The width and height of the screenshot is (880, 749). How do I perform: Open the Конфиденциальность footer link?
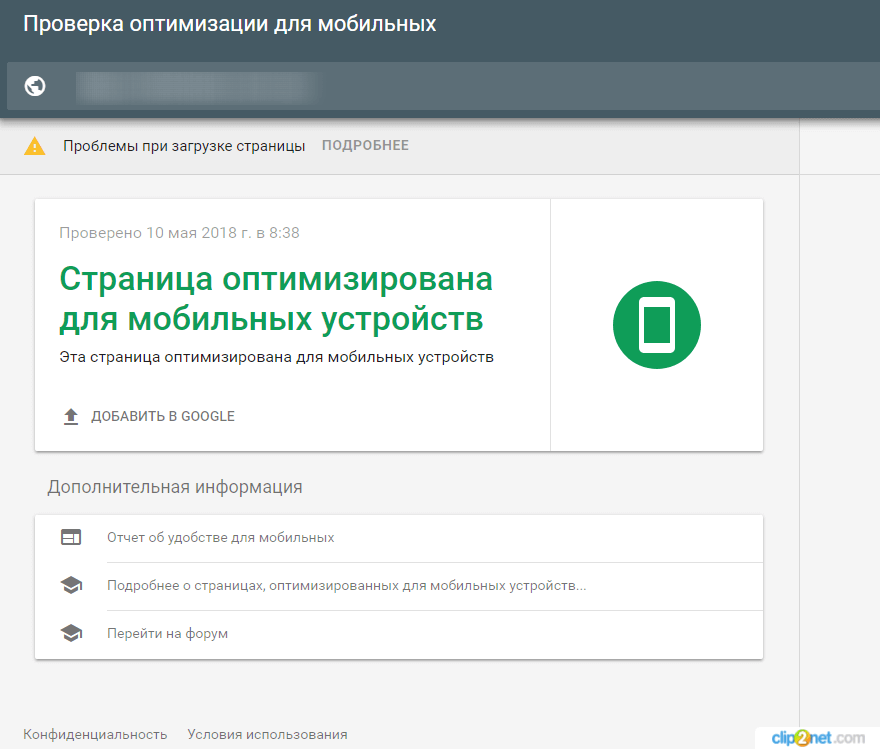click(95, 734)
